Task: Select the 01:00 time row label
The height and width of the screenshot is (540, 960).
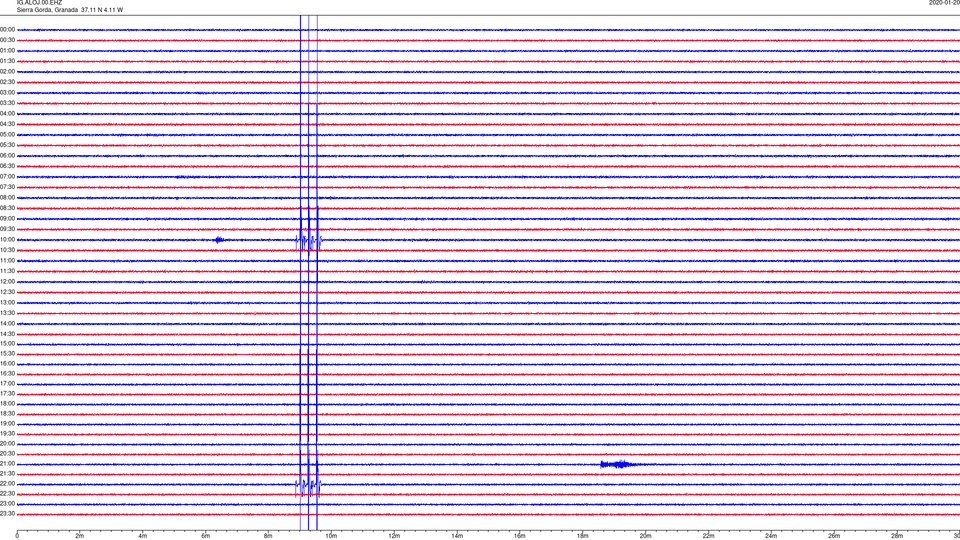Action: coord(7,51)
